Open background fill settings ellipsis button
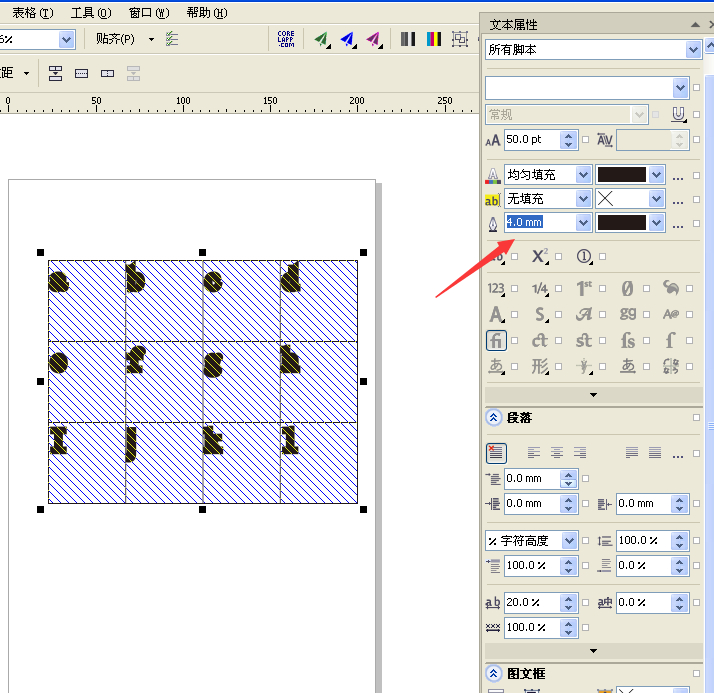 coord(678,201)
